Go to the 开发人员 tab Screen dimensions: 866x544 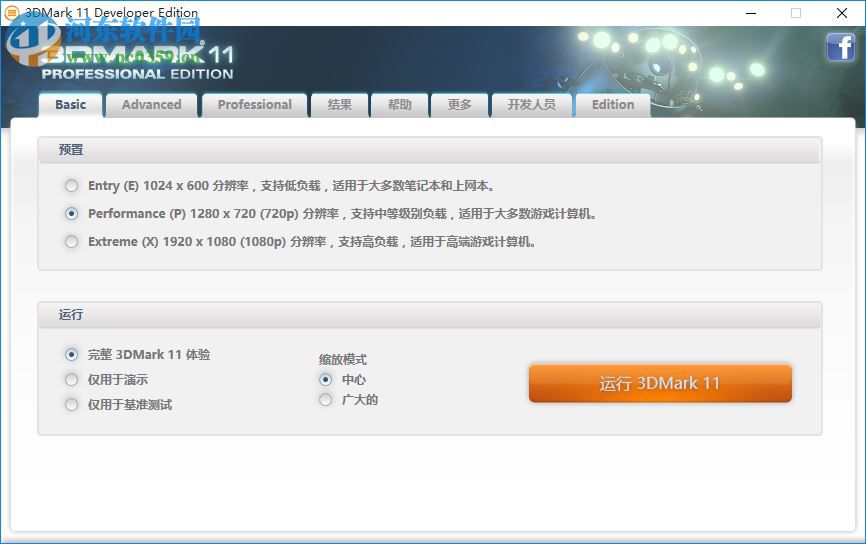click(x=531, y=105)
